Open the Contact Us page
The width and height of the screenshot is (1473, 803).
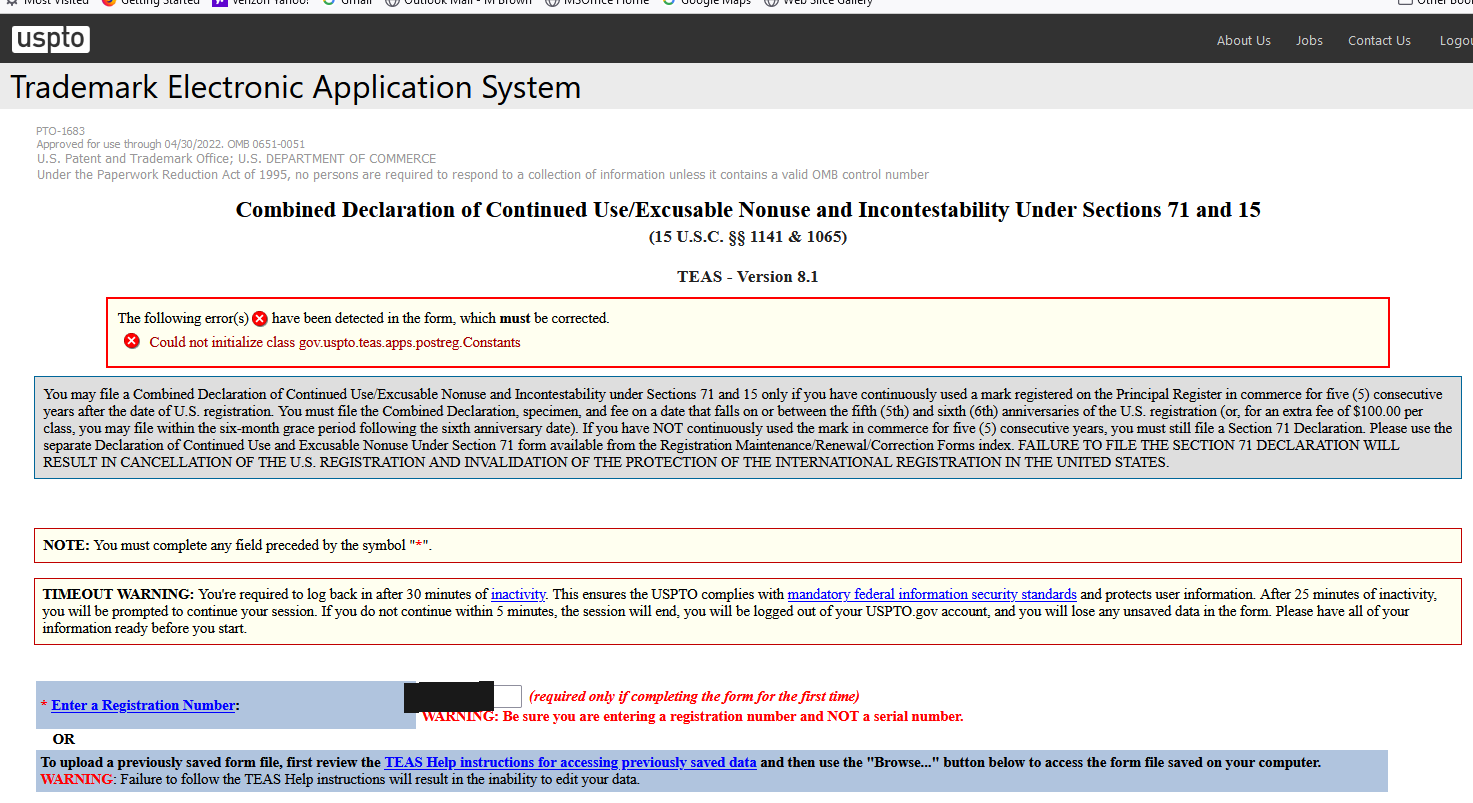(1379, 41)
